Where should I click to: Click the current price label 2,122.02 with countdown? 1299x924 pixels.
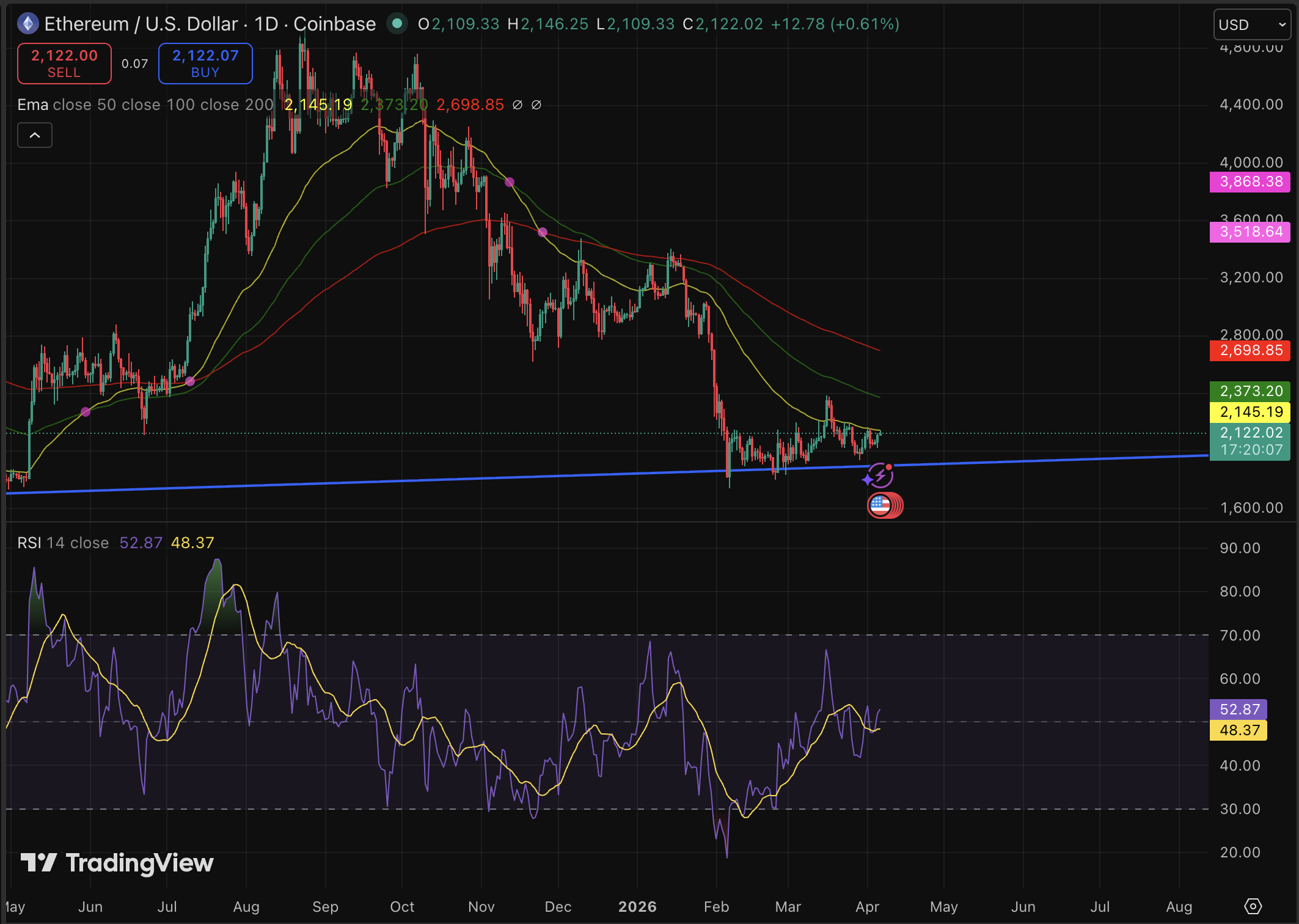point(1250,441)
